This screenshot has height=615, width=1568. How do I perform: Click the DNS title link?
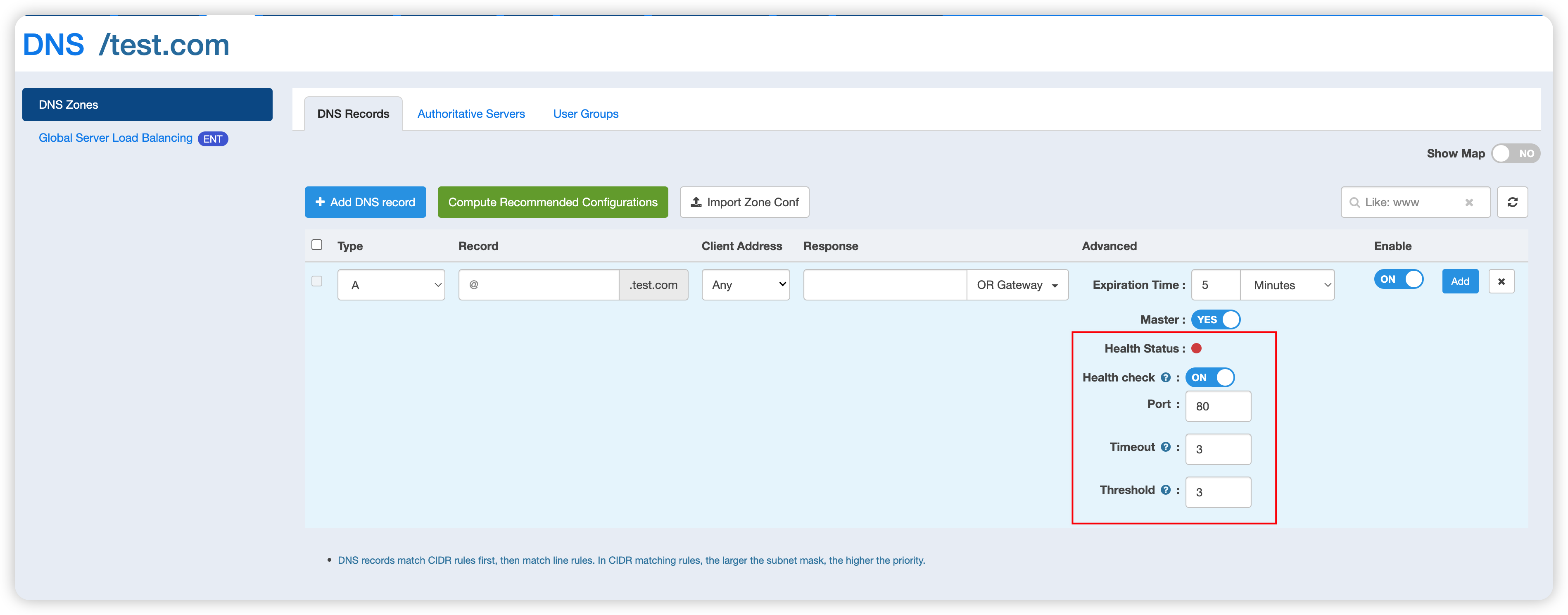point(54,45)
